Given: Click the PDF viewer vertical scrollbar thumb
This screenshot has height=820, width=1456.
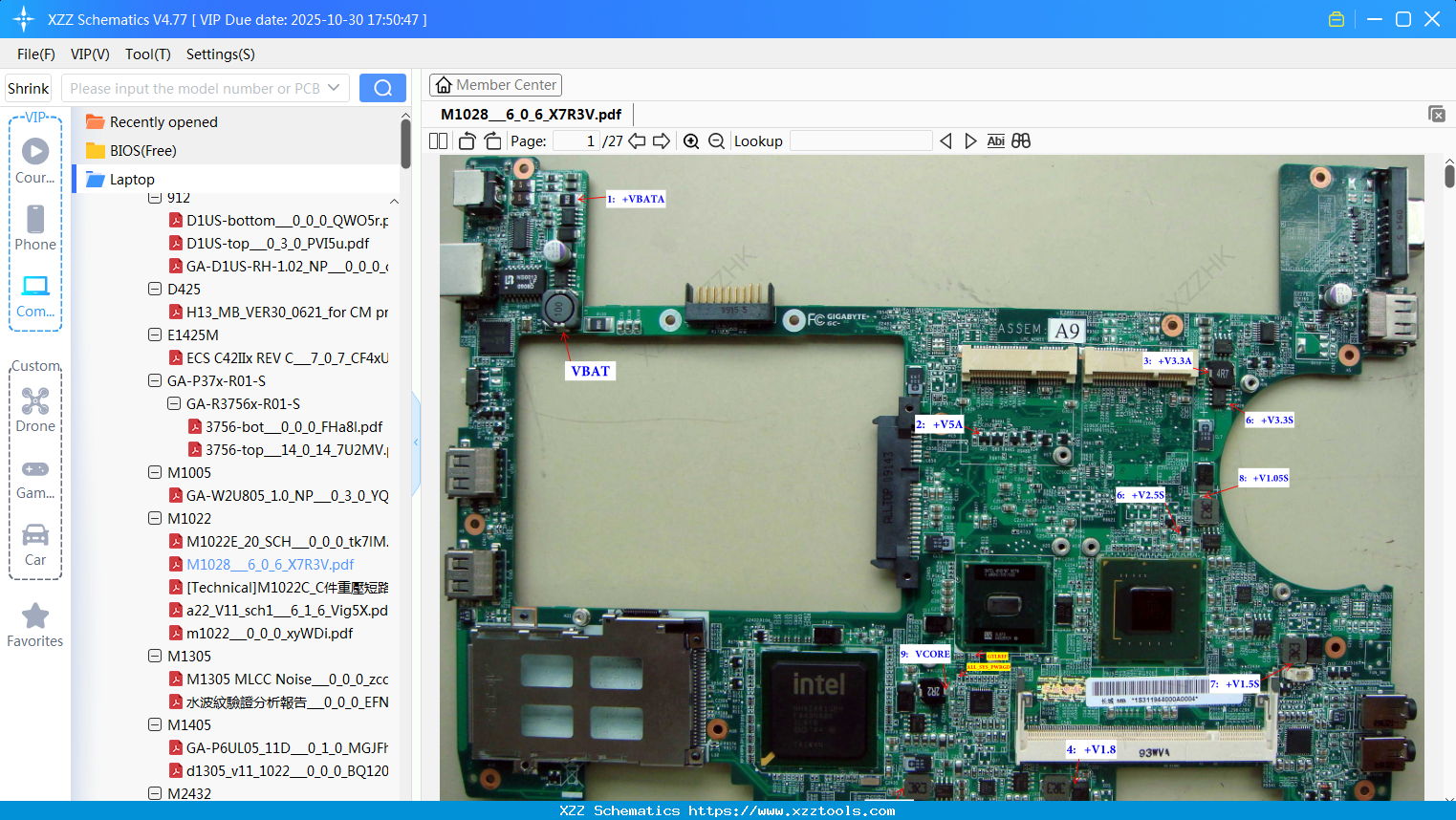Looking at the screenshot, I should (1449, 176).
